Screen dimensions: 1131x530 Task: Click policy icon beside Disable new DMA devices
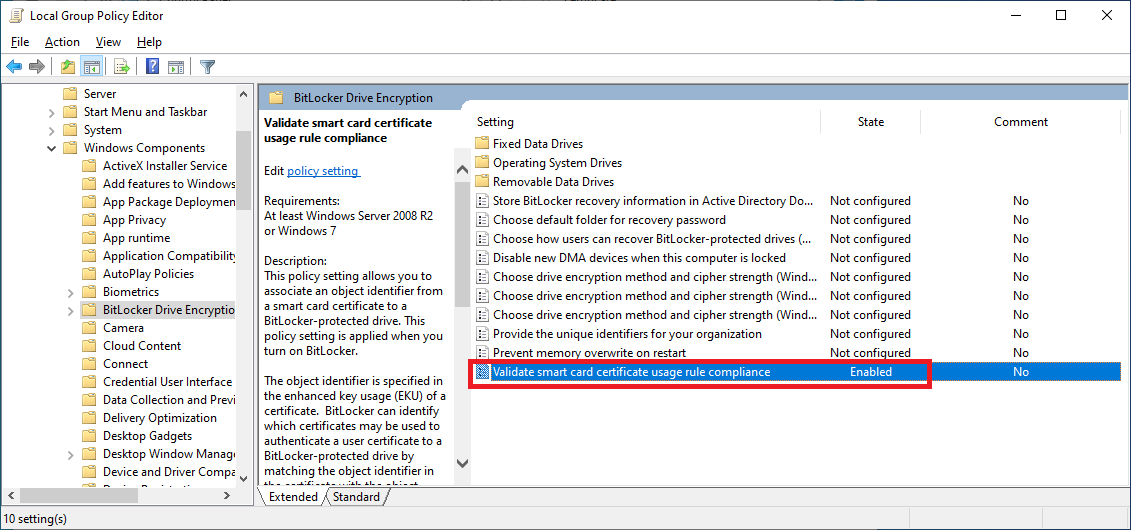click(483, 258)
